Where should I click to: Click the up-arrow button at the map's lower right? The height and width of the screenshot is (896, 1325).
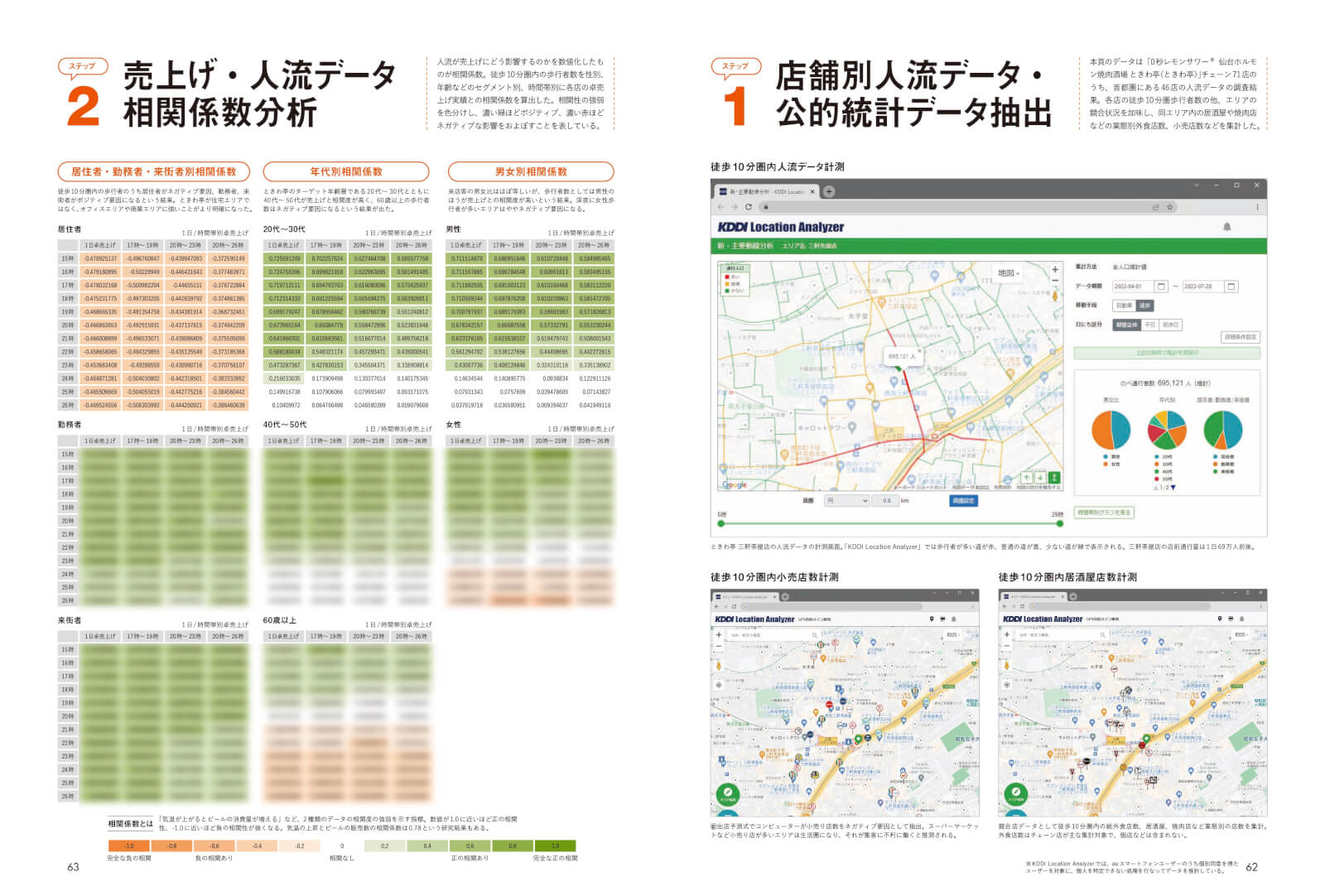point(1027,478)
